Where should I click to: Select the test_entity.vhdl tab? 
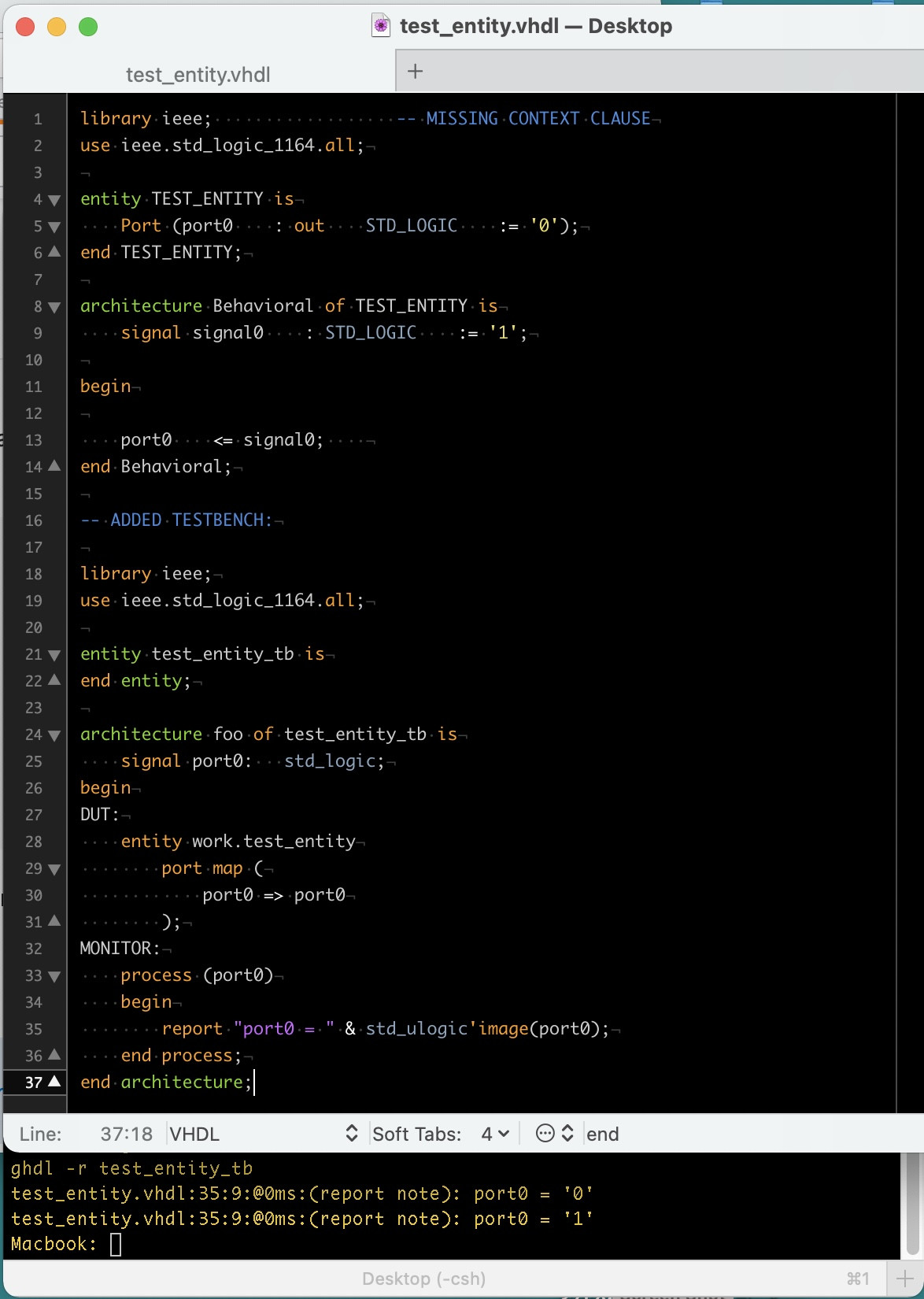[x=198, y=75]
